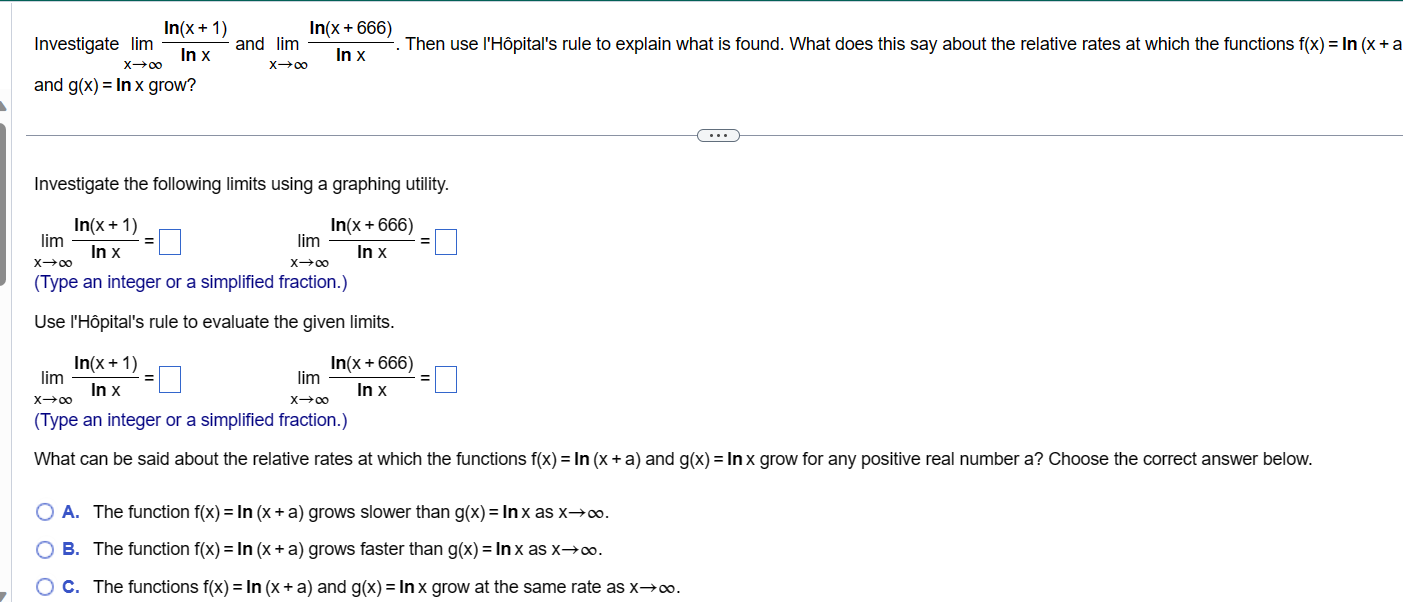This screenshot has height=602, width=1403.
Task: Select answer choice A about f growing slower
Action: point(45,511)
